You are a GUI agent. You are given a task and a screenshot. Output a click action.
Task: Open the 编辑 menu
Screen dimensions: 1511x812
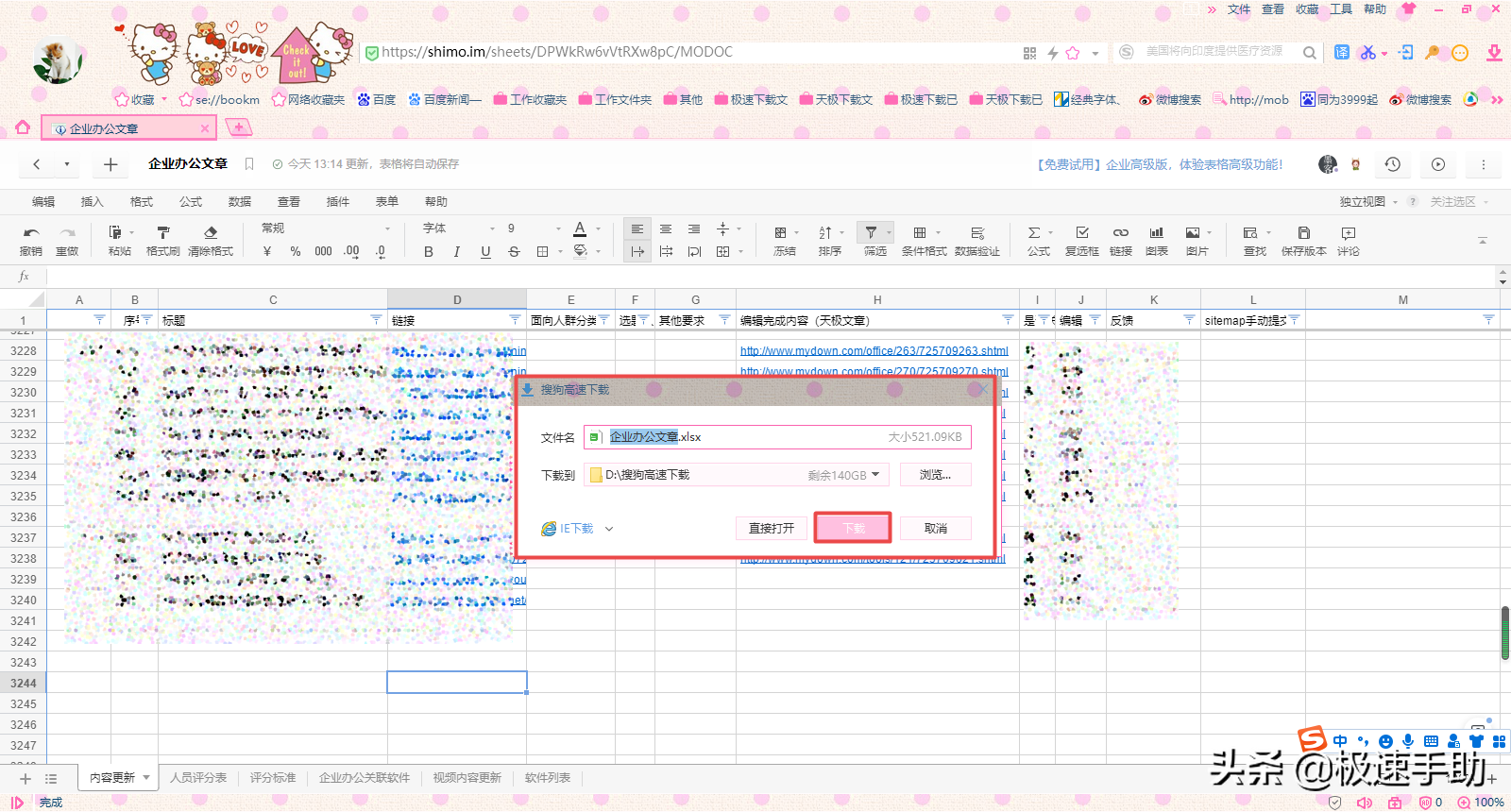43,202
